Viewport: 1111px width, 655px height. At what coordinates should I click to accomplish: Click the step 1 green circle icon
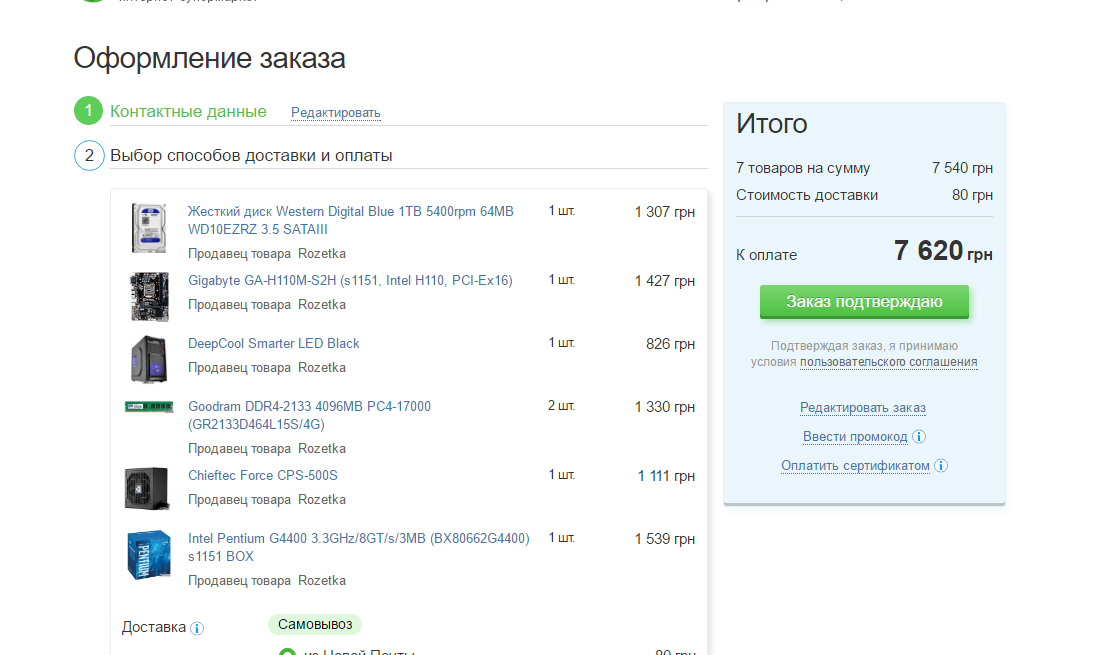(89, 111)
